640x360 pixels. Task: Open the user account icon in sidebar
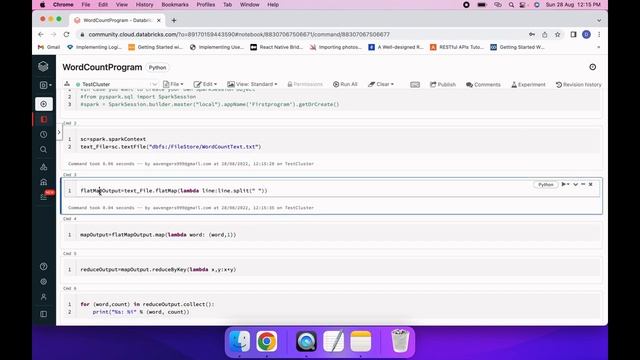coord(44,297)
